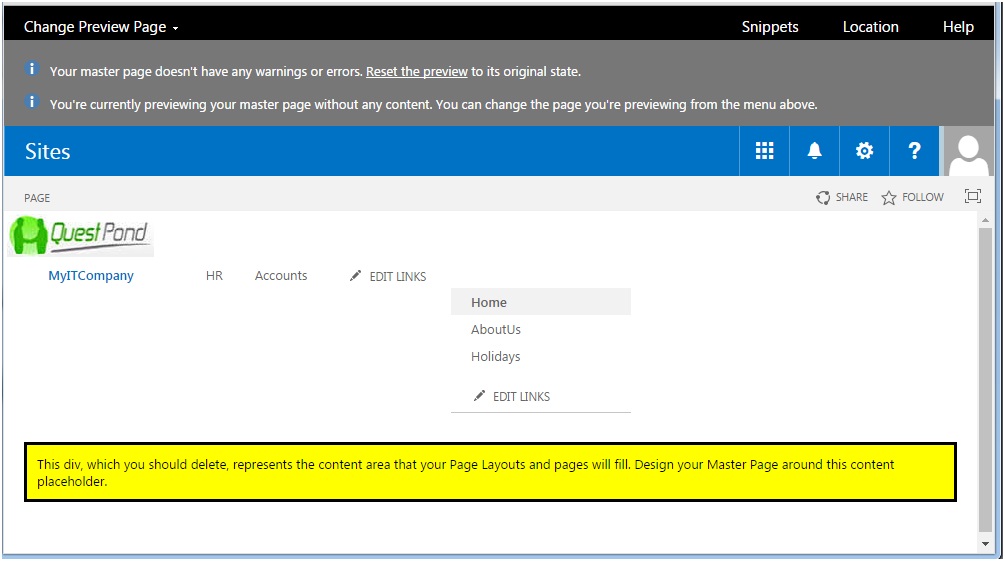Click the Follow star icon

tap(888, 197)
